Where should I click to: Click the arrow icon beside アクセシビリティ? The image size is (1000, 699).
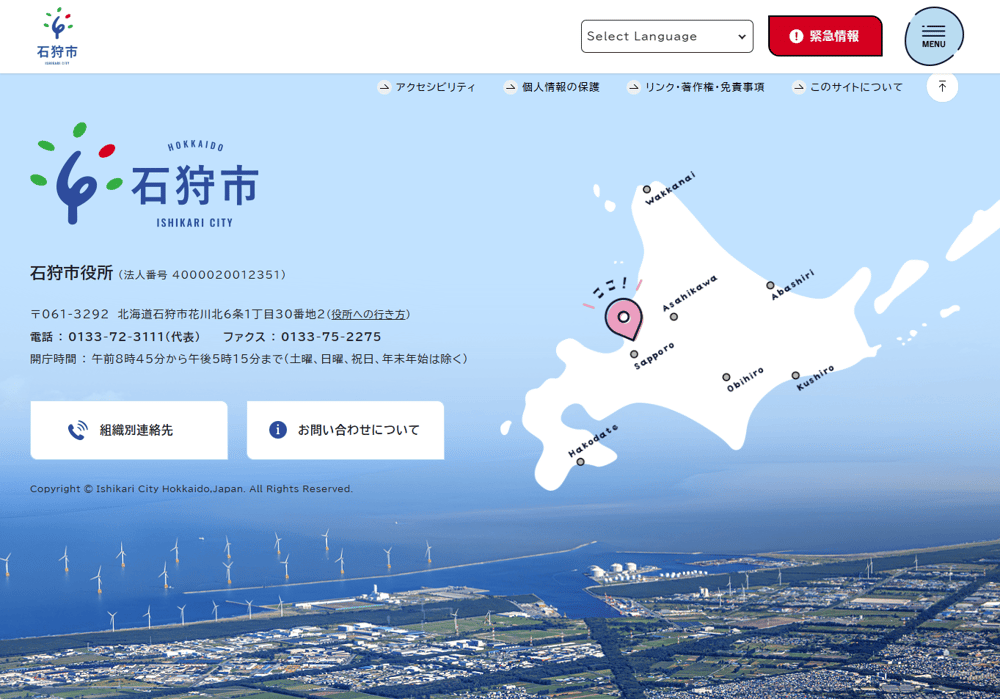[x=384, y=87]
